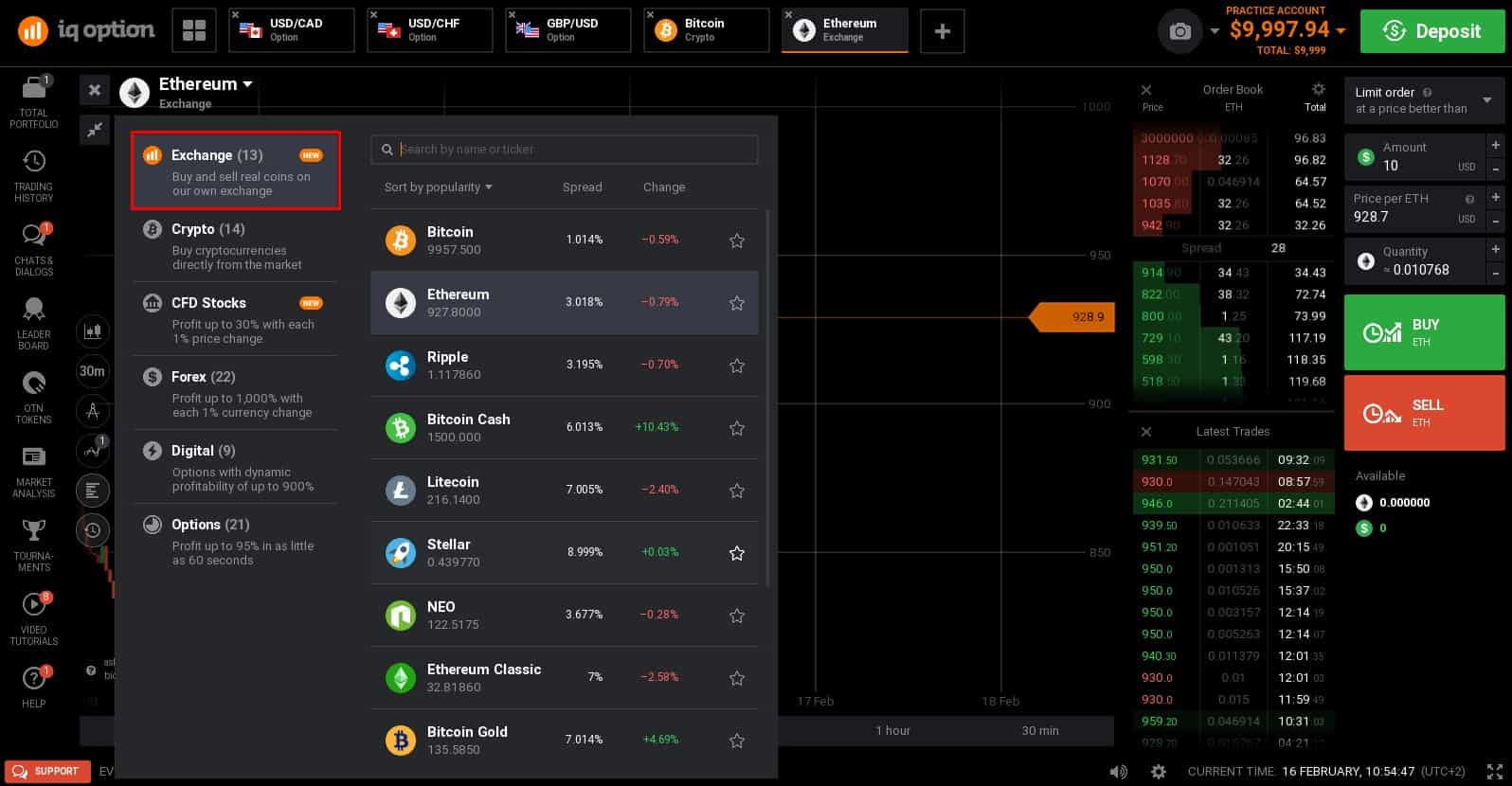
Task: Open Market Analysis section
Action: coord(34,471)
